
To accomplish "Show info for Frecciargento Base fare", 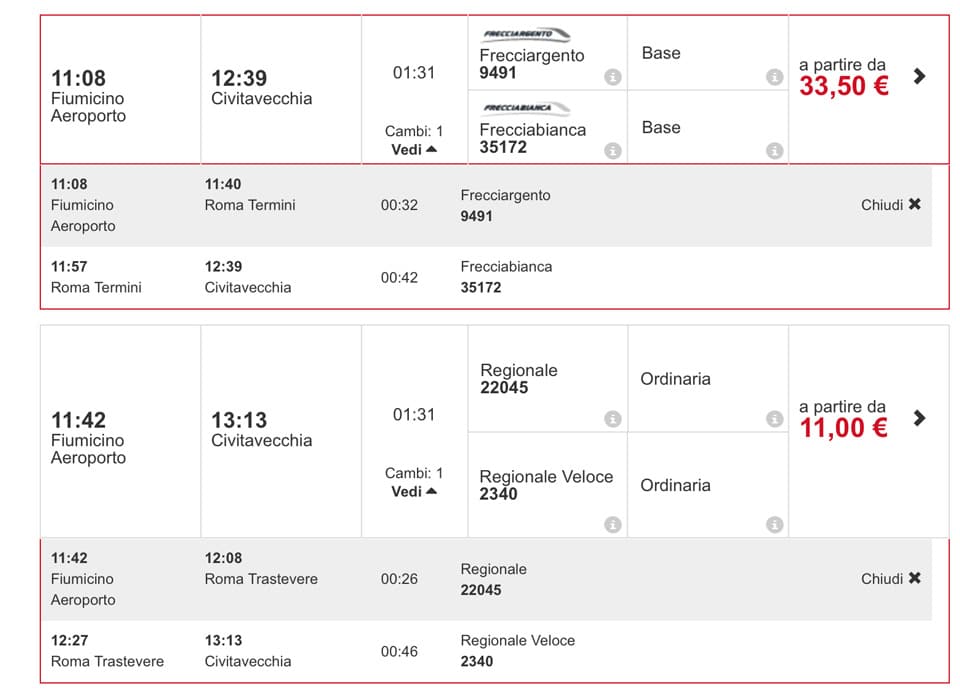I will 774,77.
